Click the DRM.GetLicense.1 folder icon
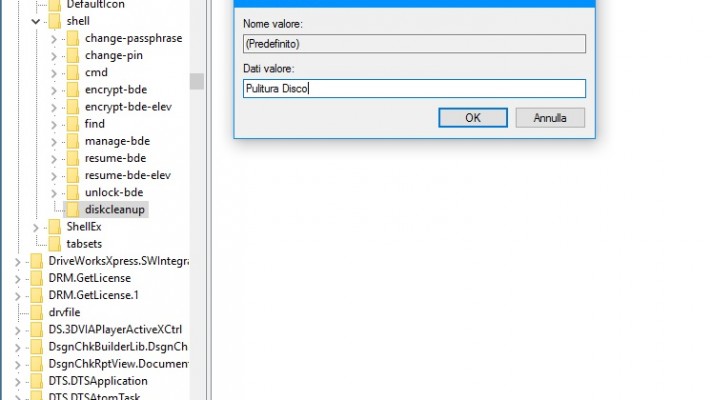Viewport: 712px width, 400px height. click(36, 295)
